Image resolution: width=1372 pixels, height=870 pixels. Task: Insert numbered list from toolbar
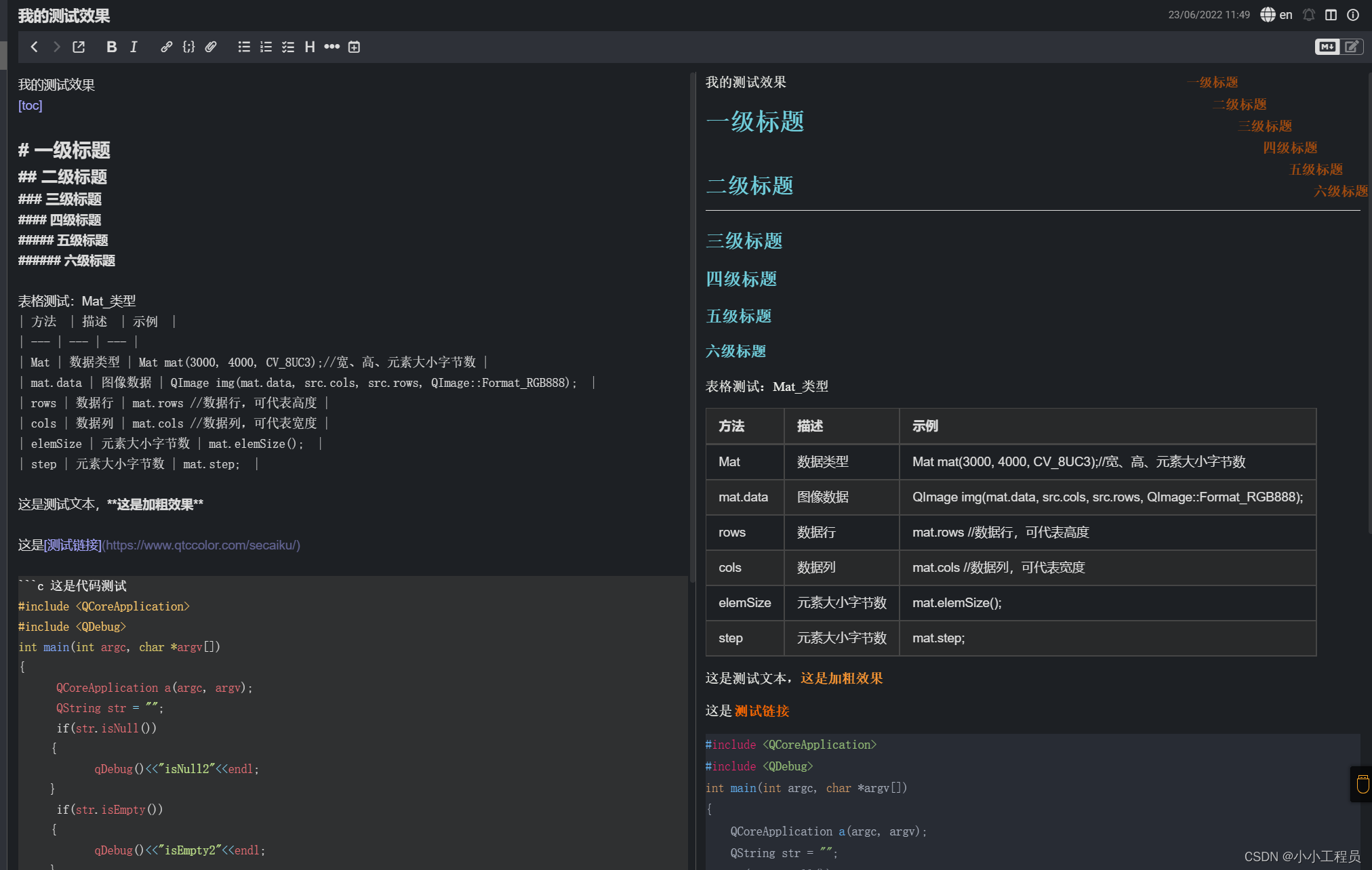(x=266, y=47)
